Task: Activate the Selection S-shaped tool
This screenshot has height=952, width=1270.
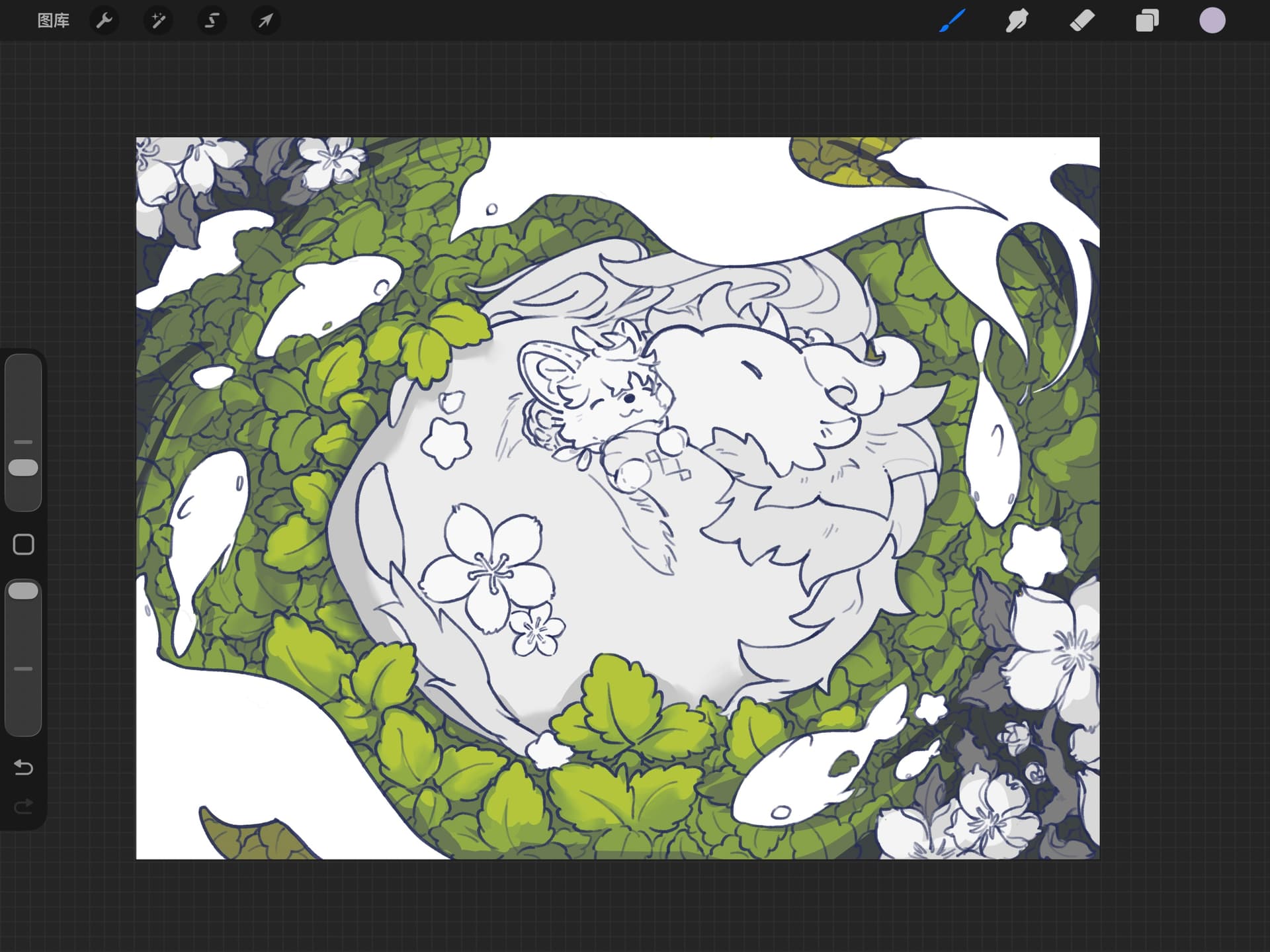Action: (212, 21)
